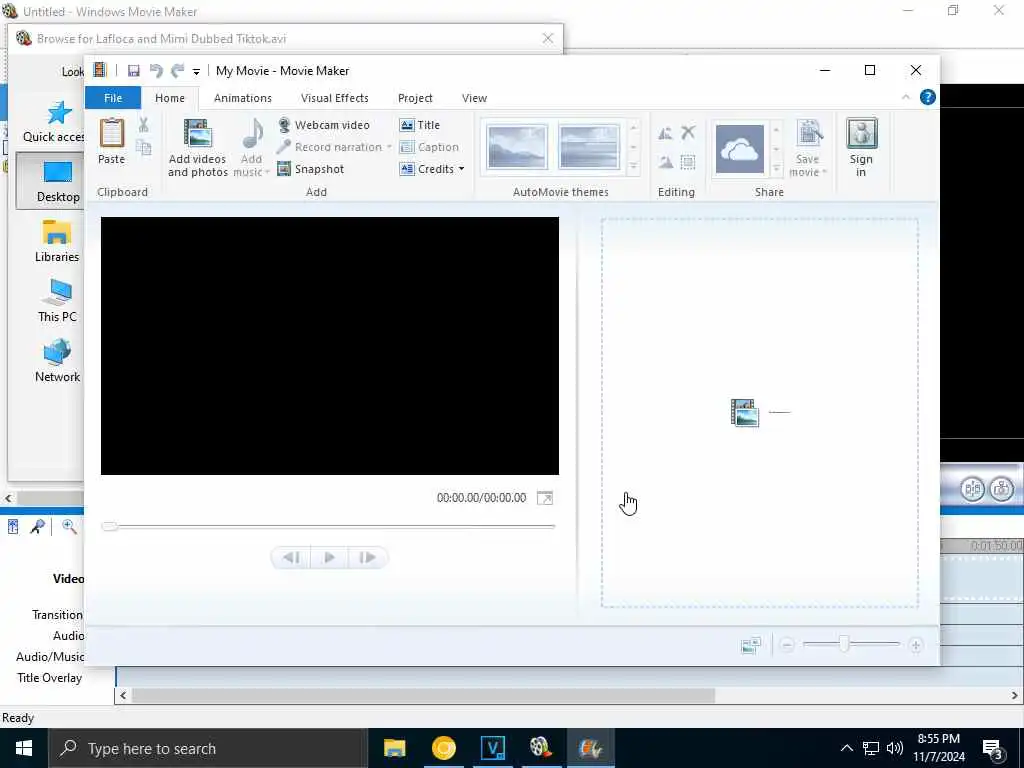Switch to the Home tab
The image size is (1024, 768).
point(170,98)
